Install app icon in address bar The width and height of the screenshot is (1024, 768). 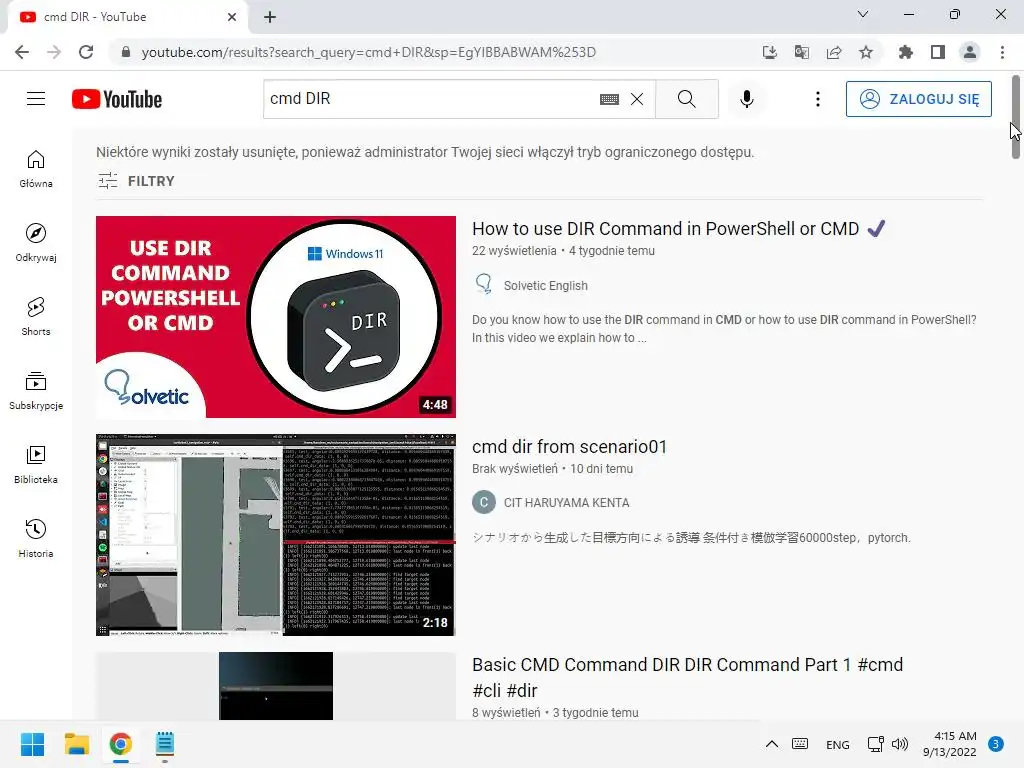770,52
